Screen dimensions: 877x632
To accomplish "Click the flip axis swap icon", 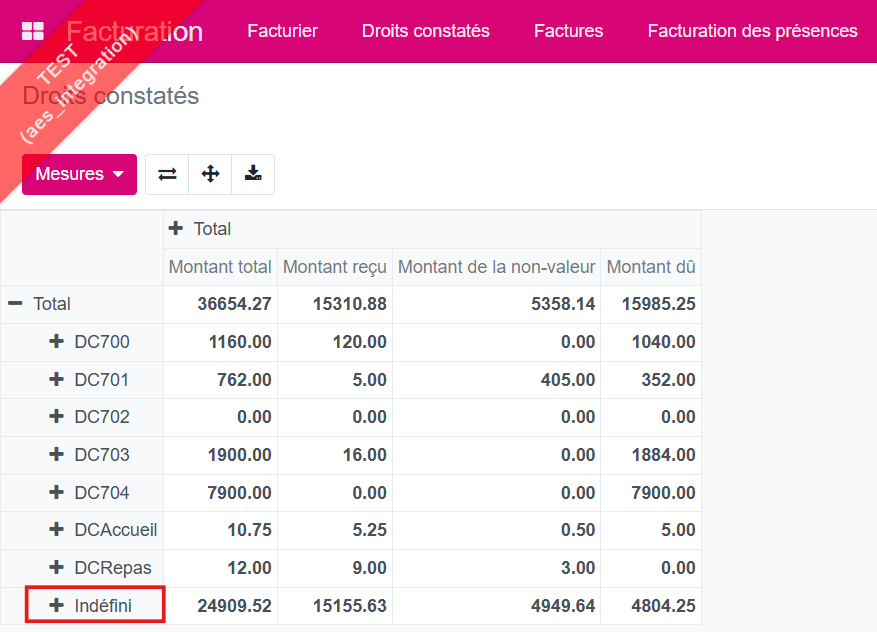I will click(167, 174).
